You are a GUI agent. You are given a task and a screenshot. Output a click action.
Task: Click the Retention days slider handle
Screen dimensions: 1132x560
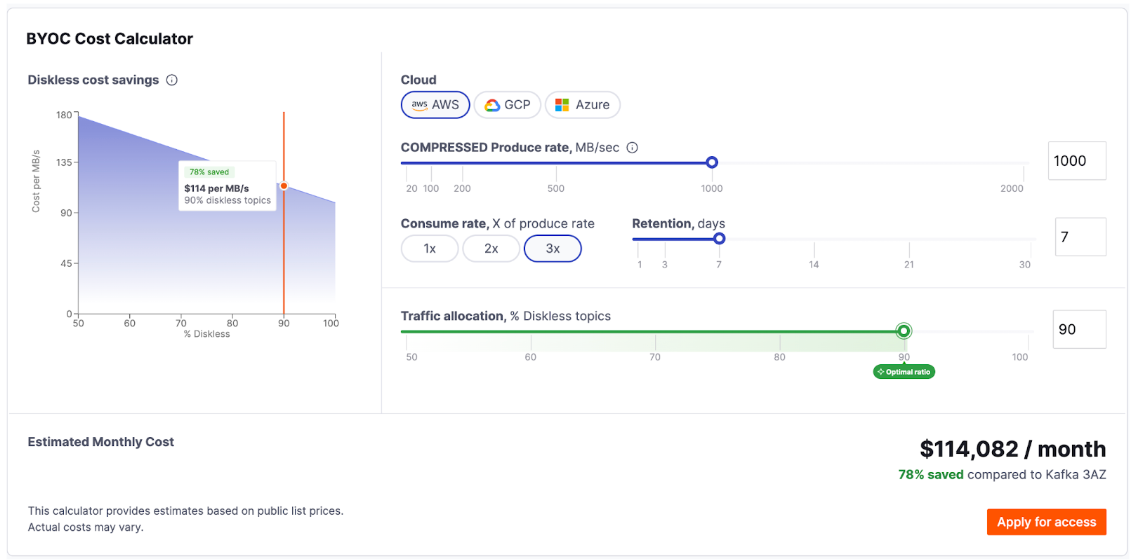point(719,239)
